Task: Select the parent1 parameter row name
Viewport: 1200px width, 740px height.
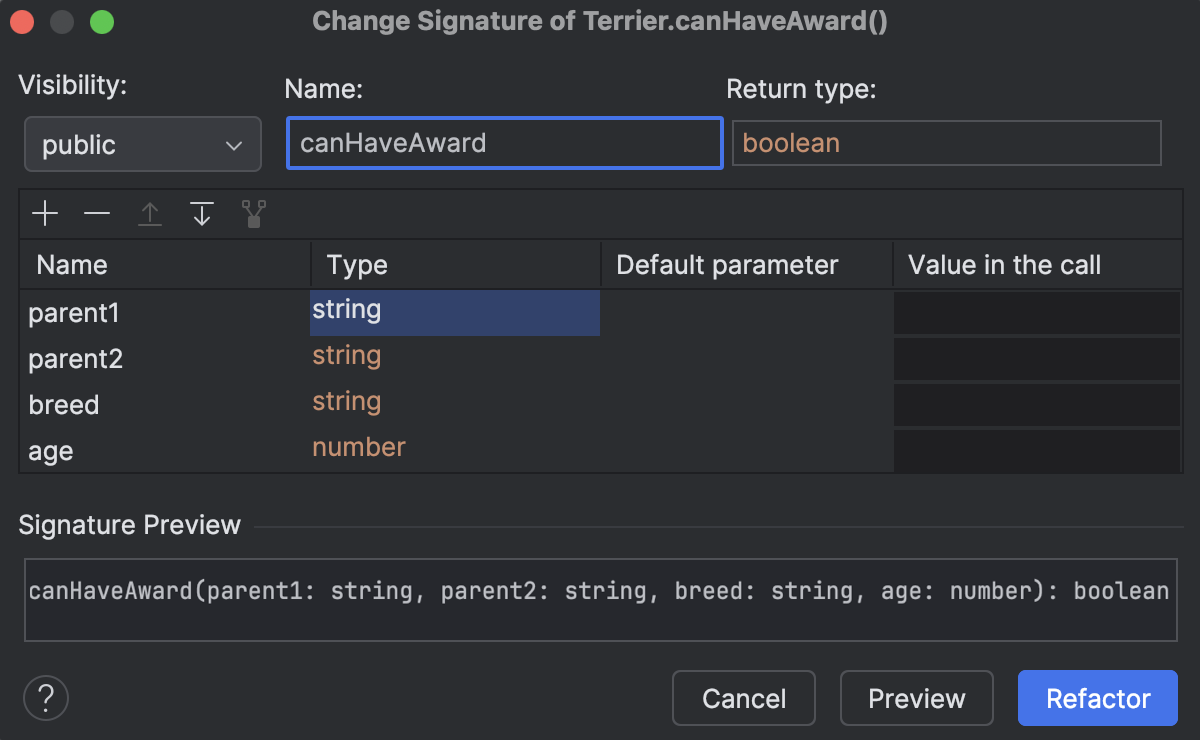Action: pyautogui.click(x=74, y=313)
